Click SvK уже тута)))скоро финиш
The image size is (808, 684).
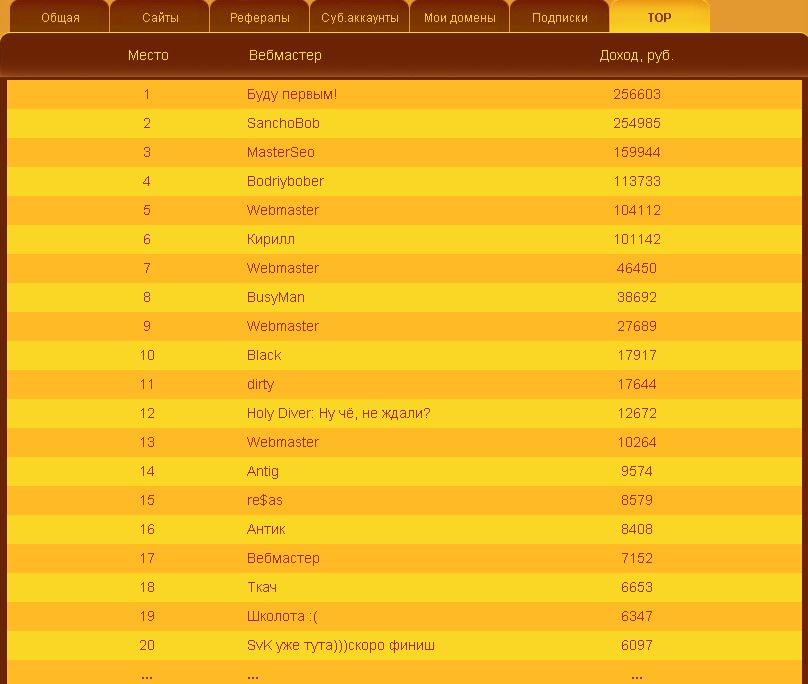point(341,645)
